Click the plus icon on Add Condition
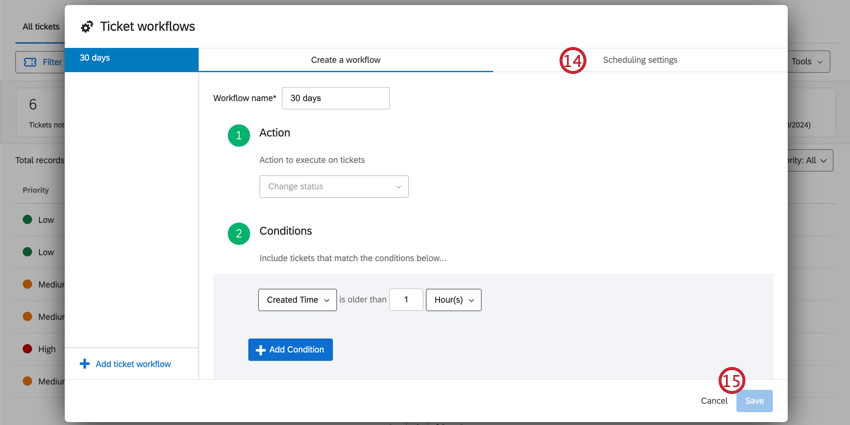850x425 pixels. [260, 350]
